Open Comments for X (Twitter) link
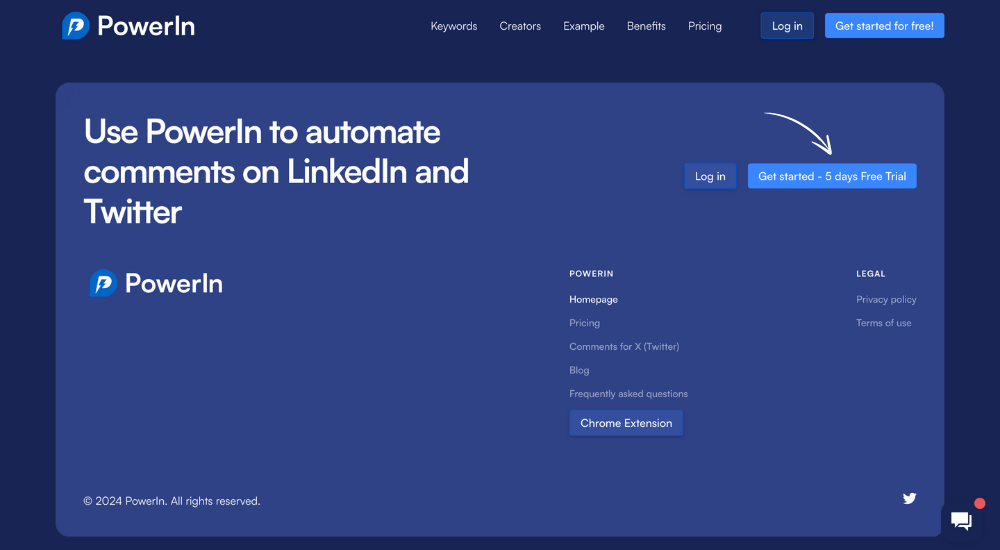 624,346
